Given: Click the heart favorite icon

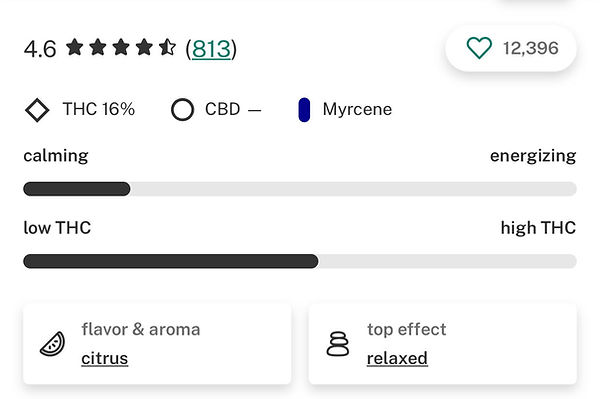Looking at the screenshot, I should [x=479, y=48].
